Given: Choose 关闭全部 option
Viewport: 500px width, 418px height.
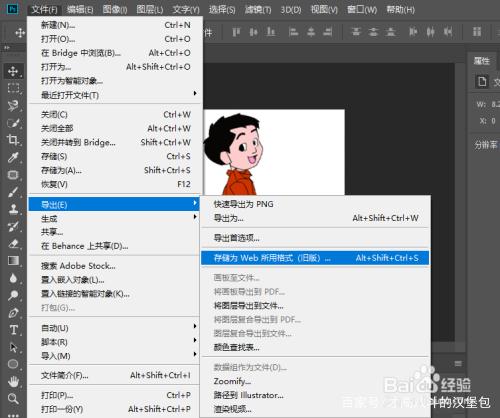Looking at the screenshot, I should 115,128.
